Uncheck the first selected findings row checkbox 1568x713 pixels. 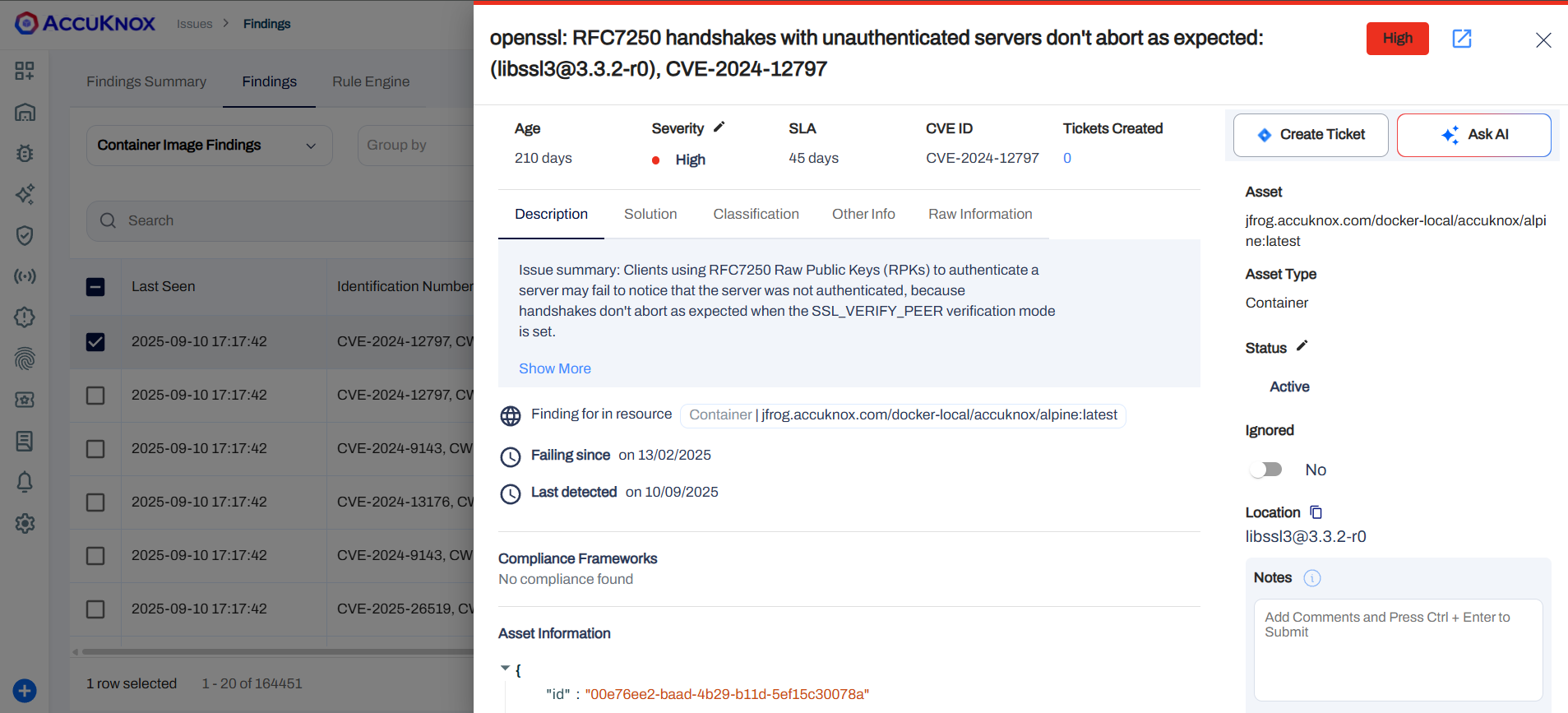click(95, 341)
